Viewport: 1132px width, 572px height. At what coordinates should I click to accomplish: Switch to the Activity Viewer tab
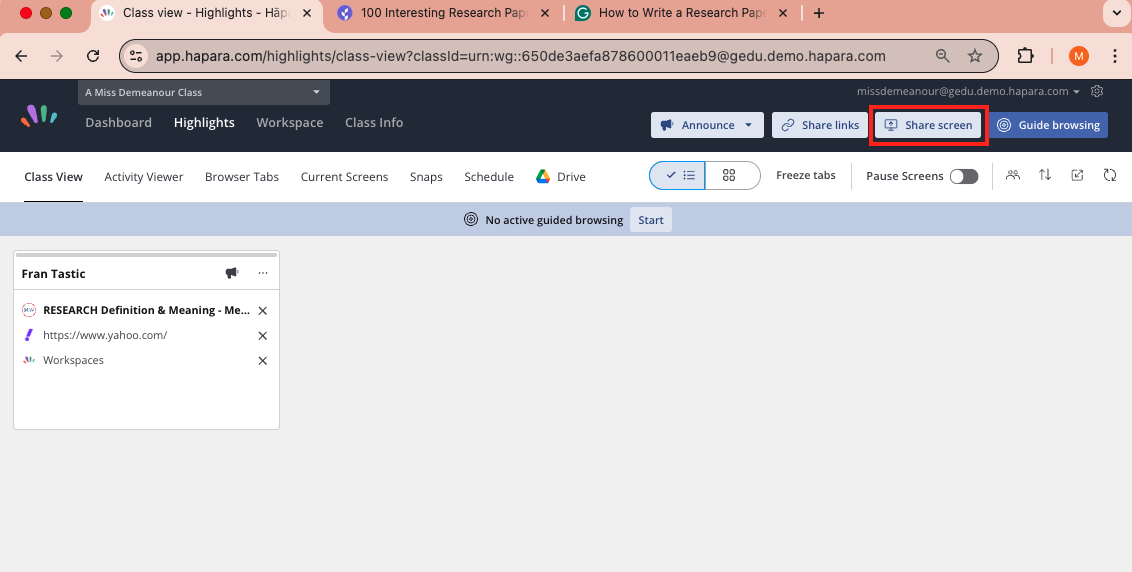(144, 177)
